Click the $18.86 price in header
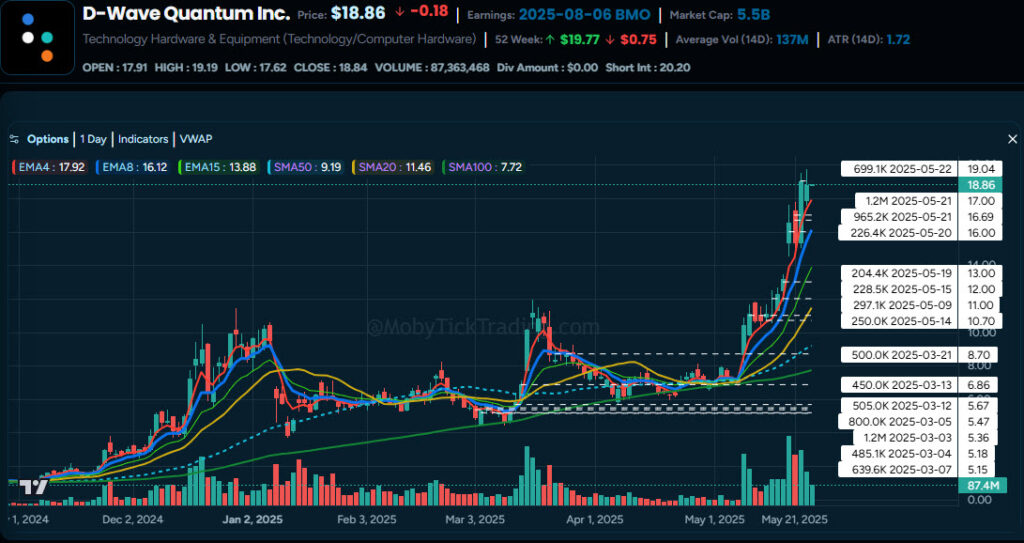1024x543 pixels. [x=358, y=13]
